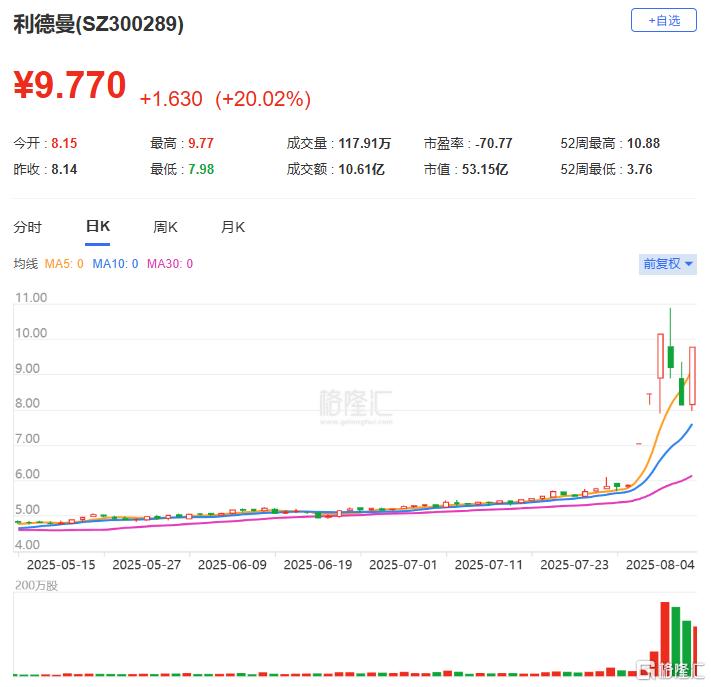
Task: Open the 周K weekly chart tab
Action: (166, 227)
